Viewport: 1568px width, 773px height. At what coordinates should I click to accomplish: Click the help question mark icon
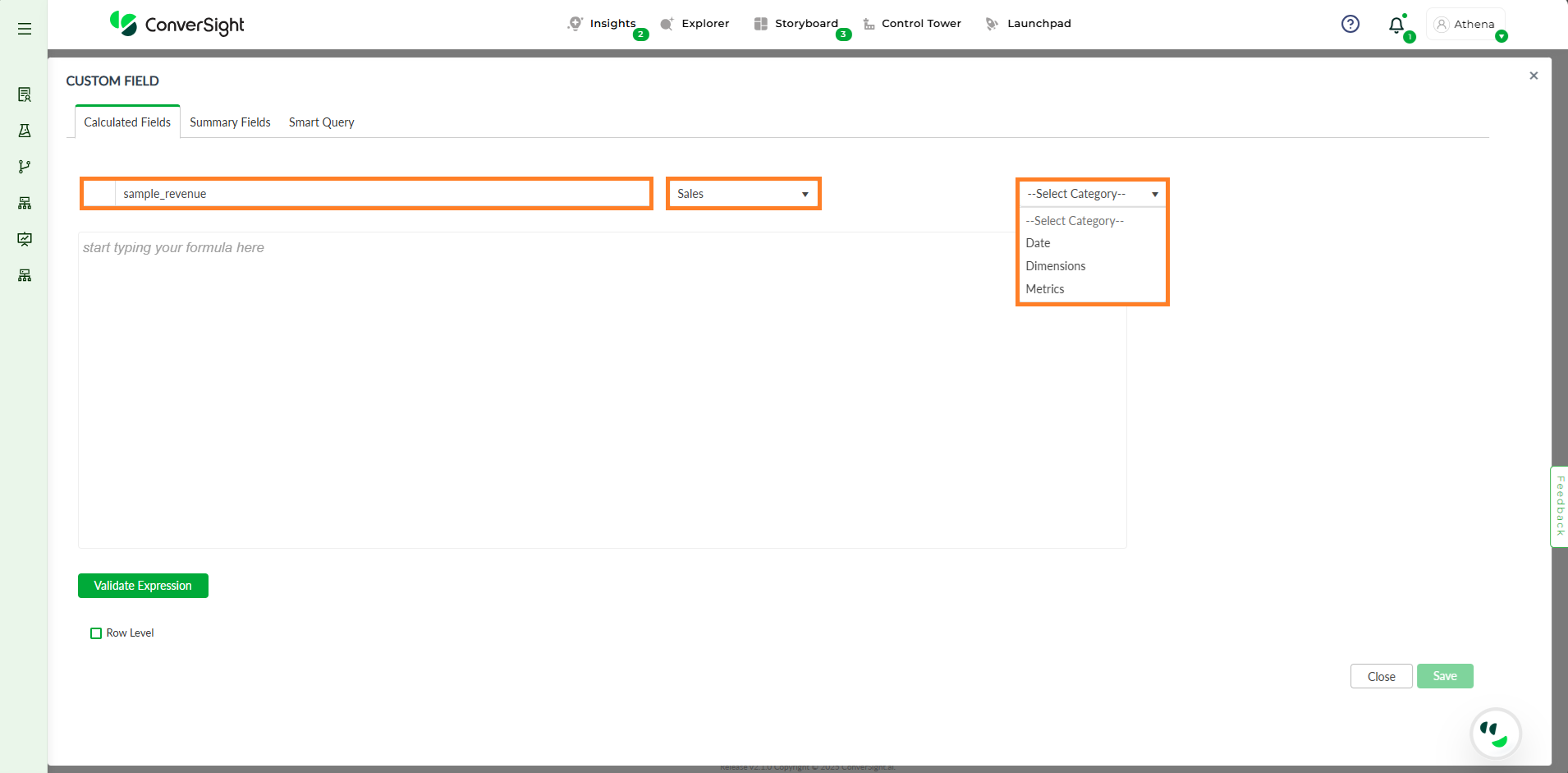click(x=1350, y=24)
